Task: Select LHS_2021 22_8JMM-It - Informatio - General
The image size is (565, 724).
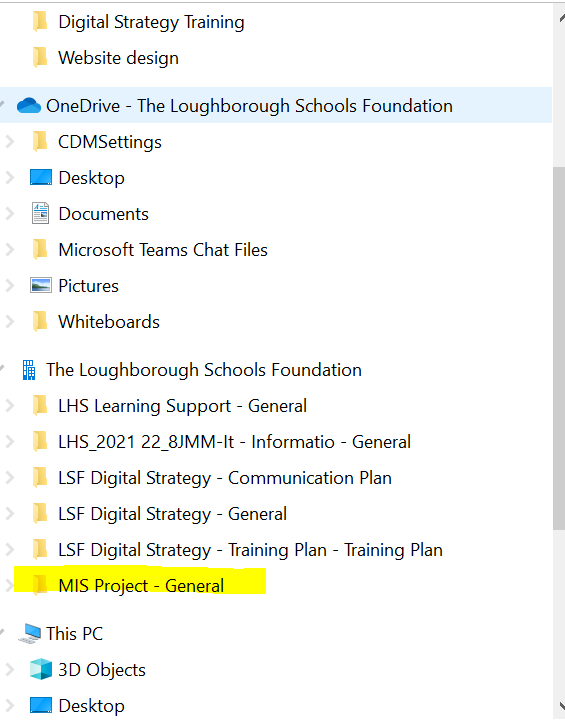Action: pos(234,442)
